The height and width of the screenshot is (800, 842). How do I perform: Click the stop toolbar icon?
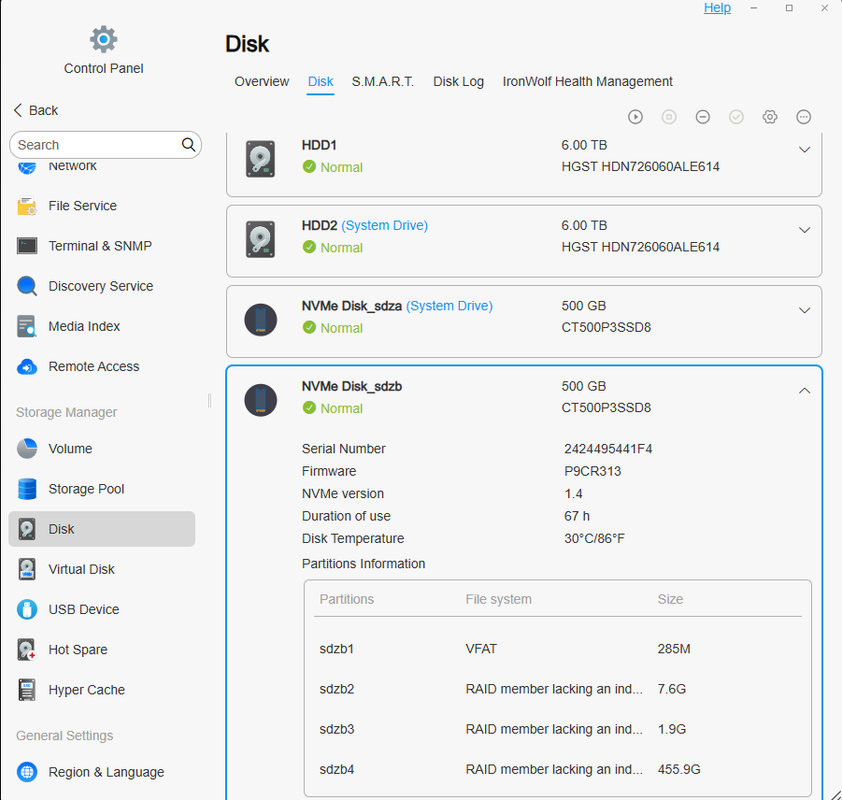[x=669, y=117]
